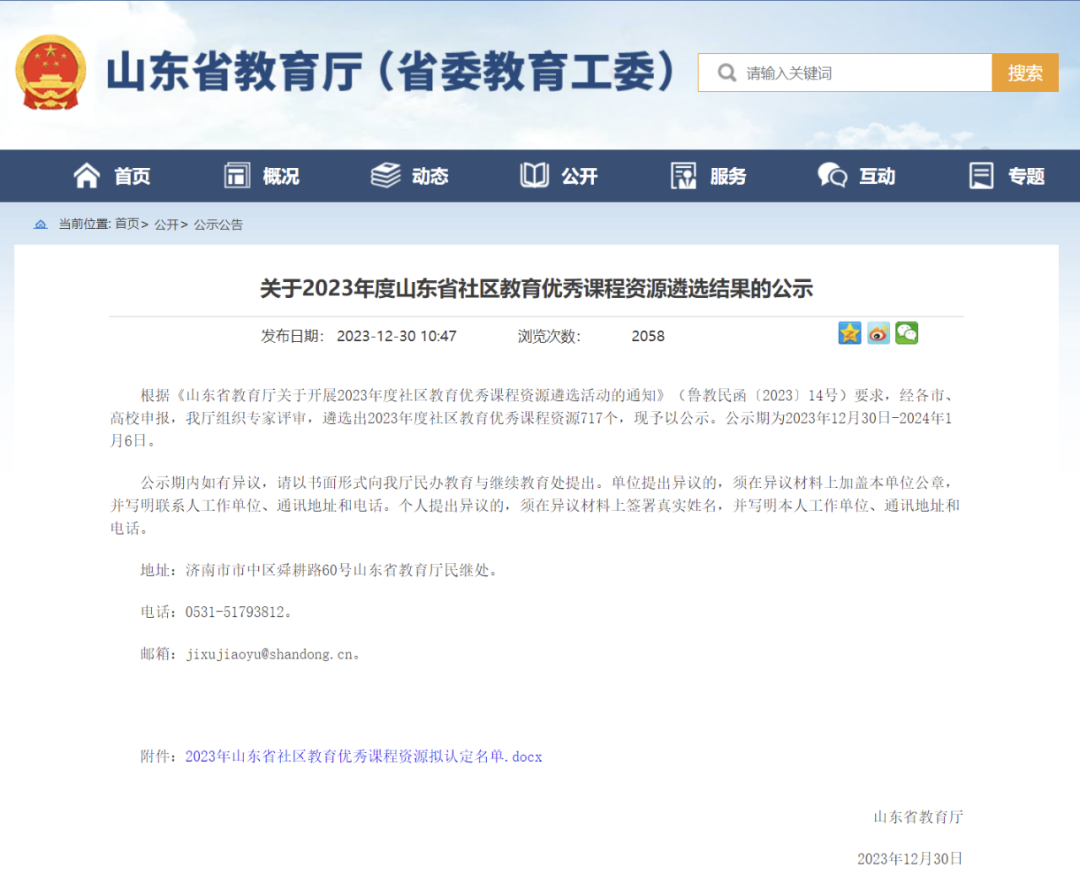
Task: Click the magnifier icon in search box
Action: (x=724, y=73)
